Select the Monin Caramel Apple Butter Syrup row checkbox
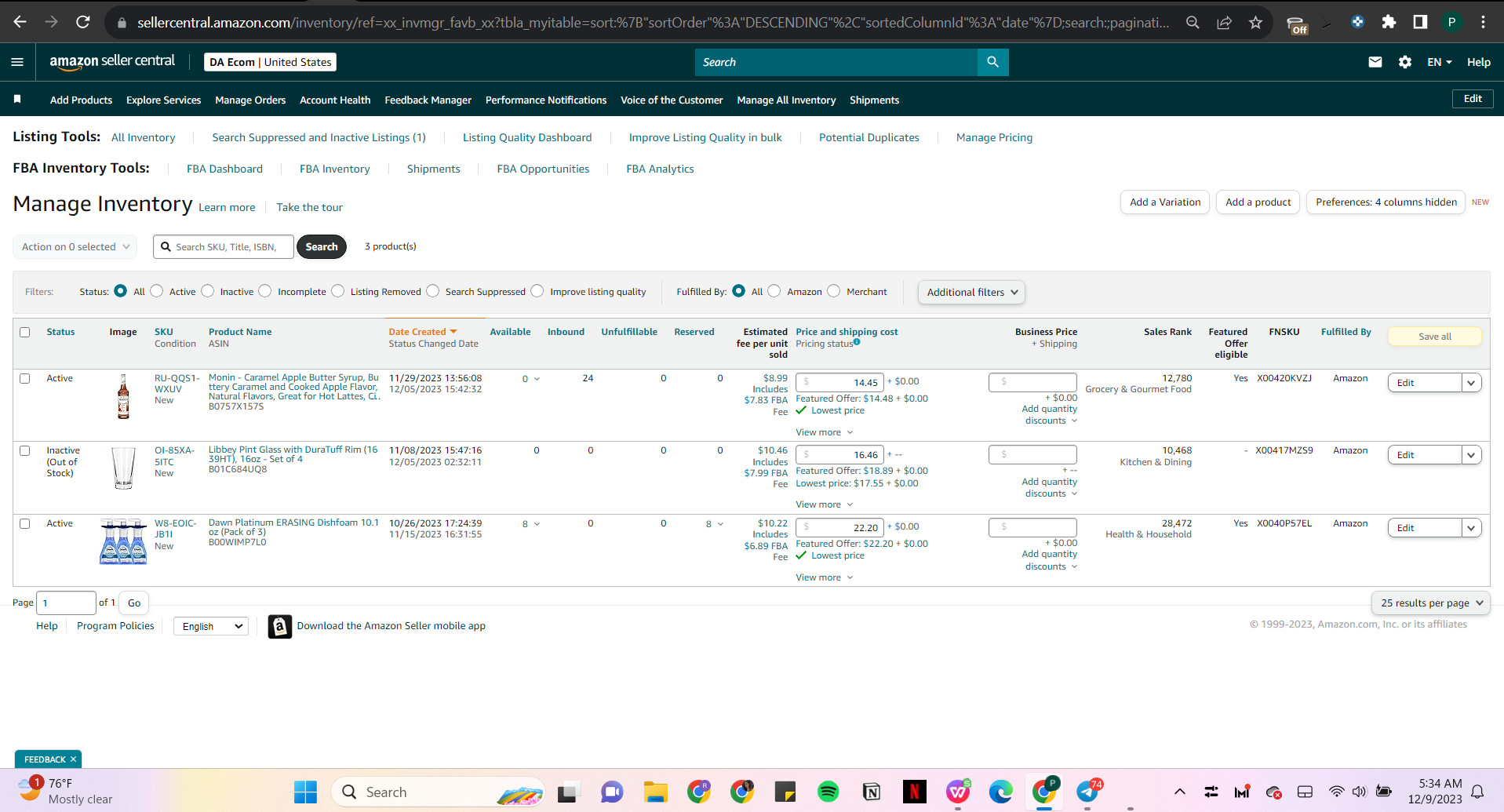The image size is (1504, 812). pyautogui.click(x=25, y=378)
